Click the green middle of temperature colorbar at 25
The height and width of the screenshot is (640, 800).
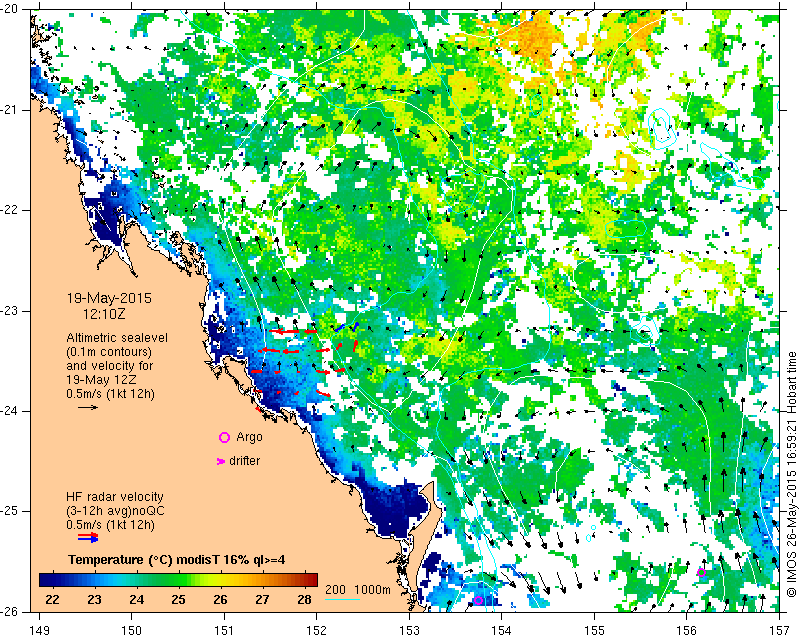pyautogui.click(x=178, y=580)
